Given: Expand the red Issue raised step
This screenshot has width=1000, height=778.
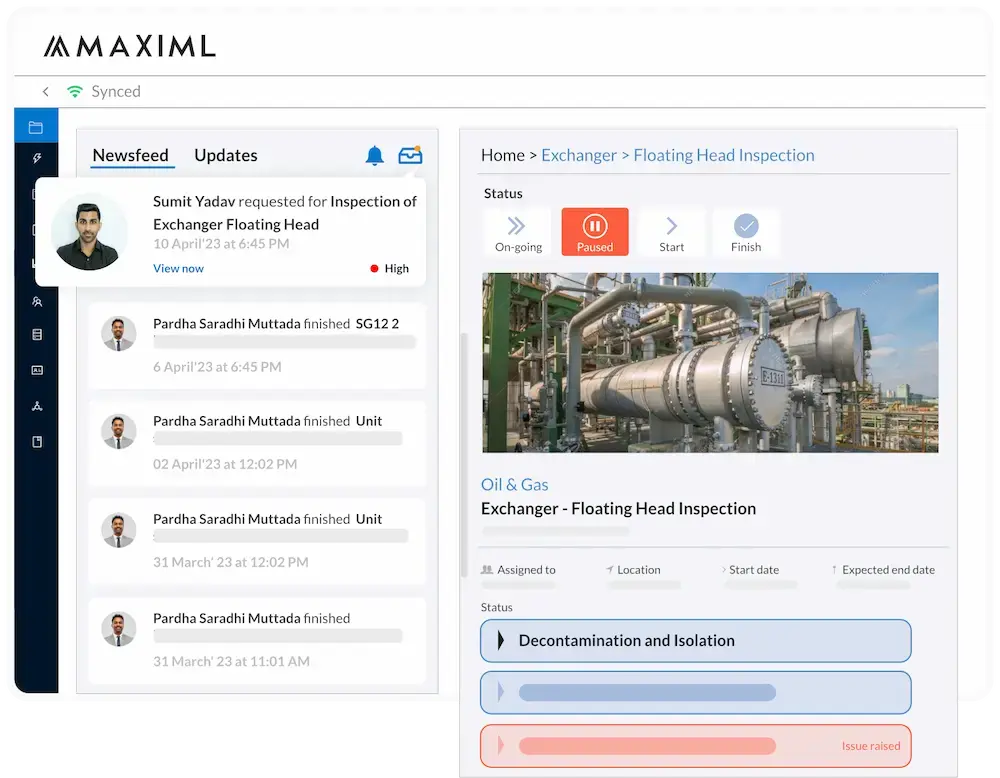Looking at the screenshot, I should pyautogui.click(x=695, y=745).
